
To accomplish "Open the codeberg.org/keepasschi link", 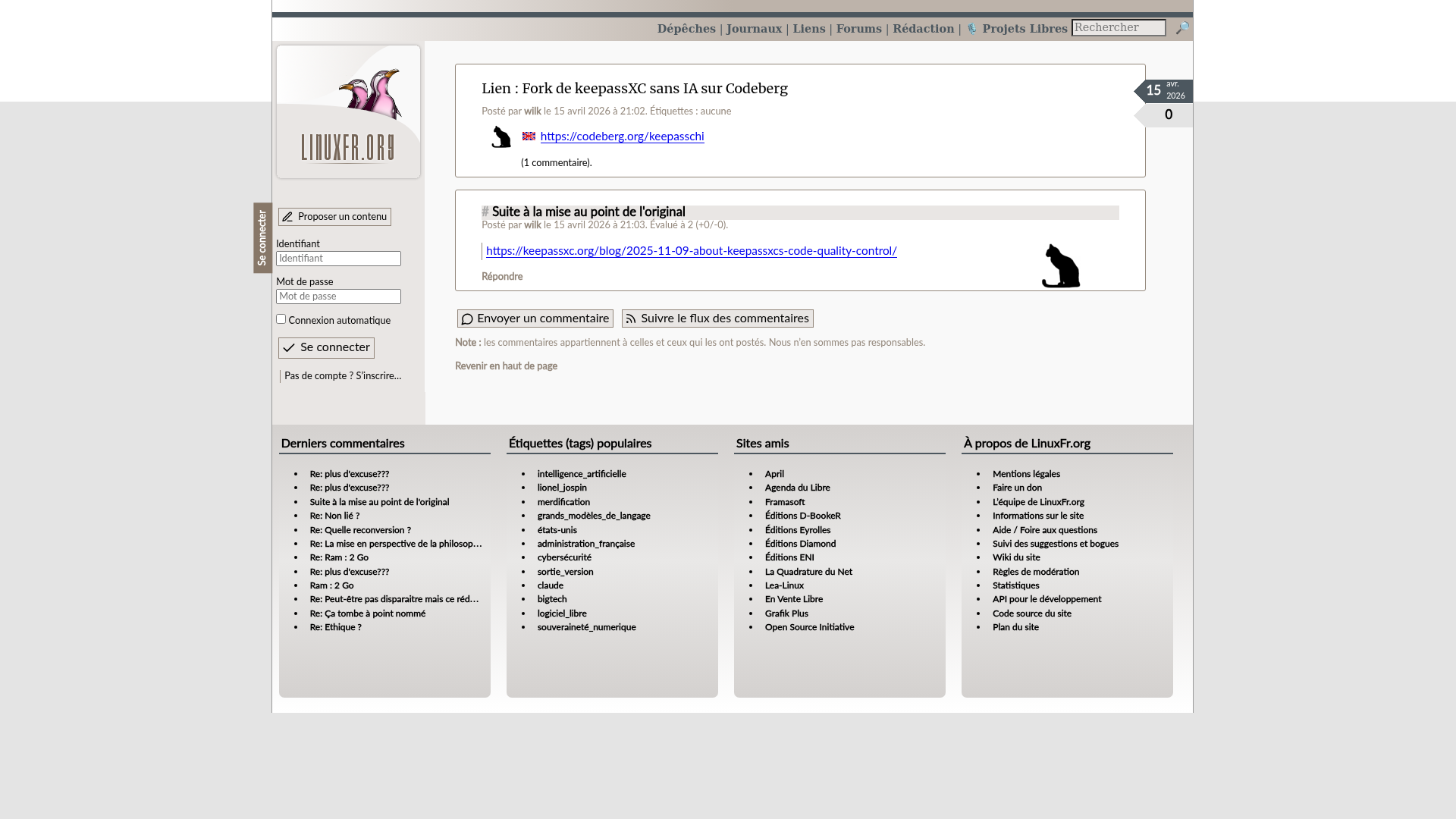I will pyautogui.click(x=622, y=136).
